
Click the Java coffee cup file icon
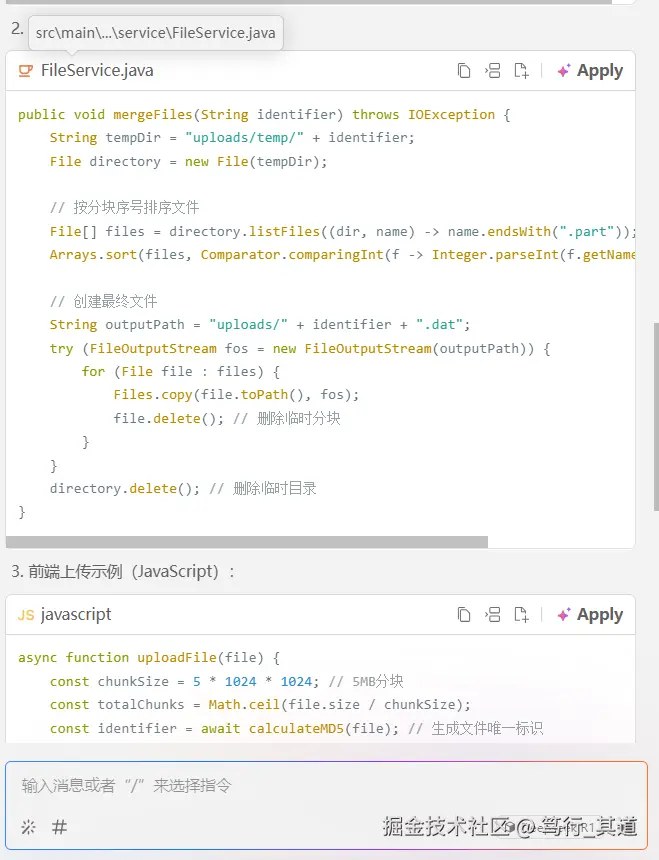tap(26, 71)
